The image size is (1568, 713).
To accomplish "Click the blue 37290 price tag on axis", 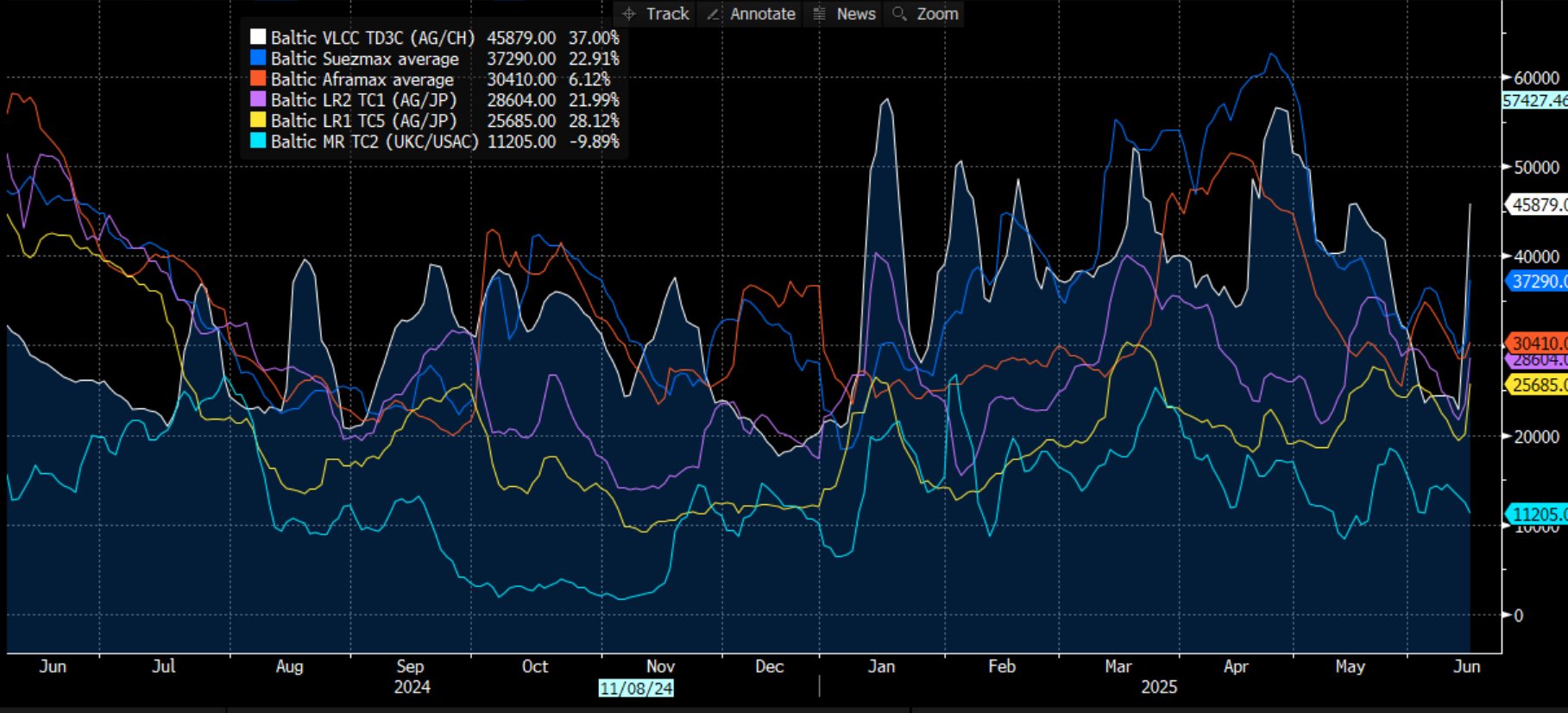I will [1537, 281].
